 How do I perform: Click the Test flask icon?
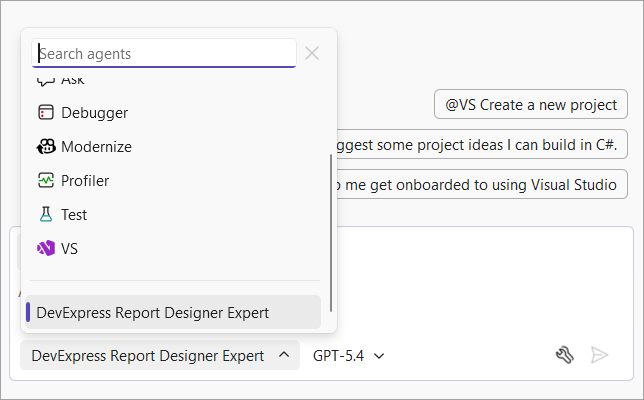coord(46,214)
